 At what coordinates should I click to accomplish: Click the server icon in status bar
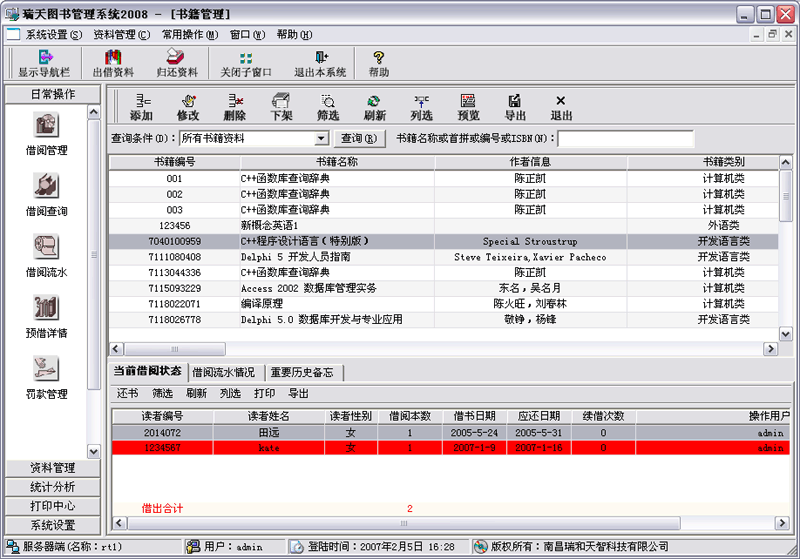pyautogui.click(x=12, y=547)
